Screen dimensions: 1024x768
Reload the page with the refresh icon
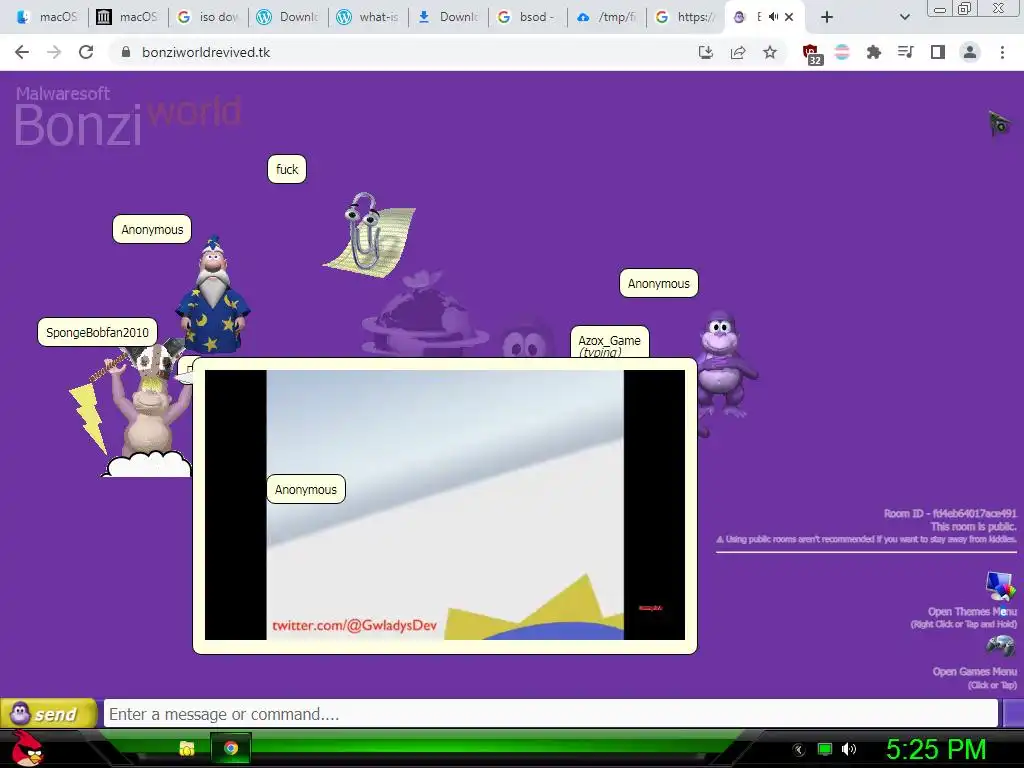click(x=86, y=52)
